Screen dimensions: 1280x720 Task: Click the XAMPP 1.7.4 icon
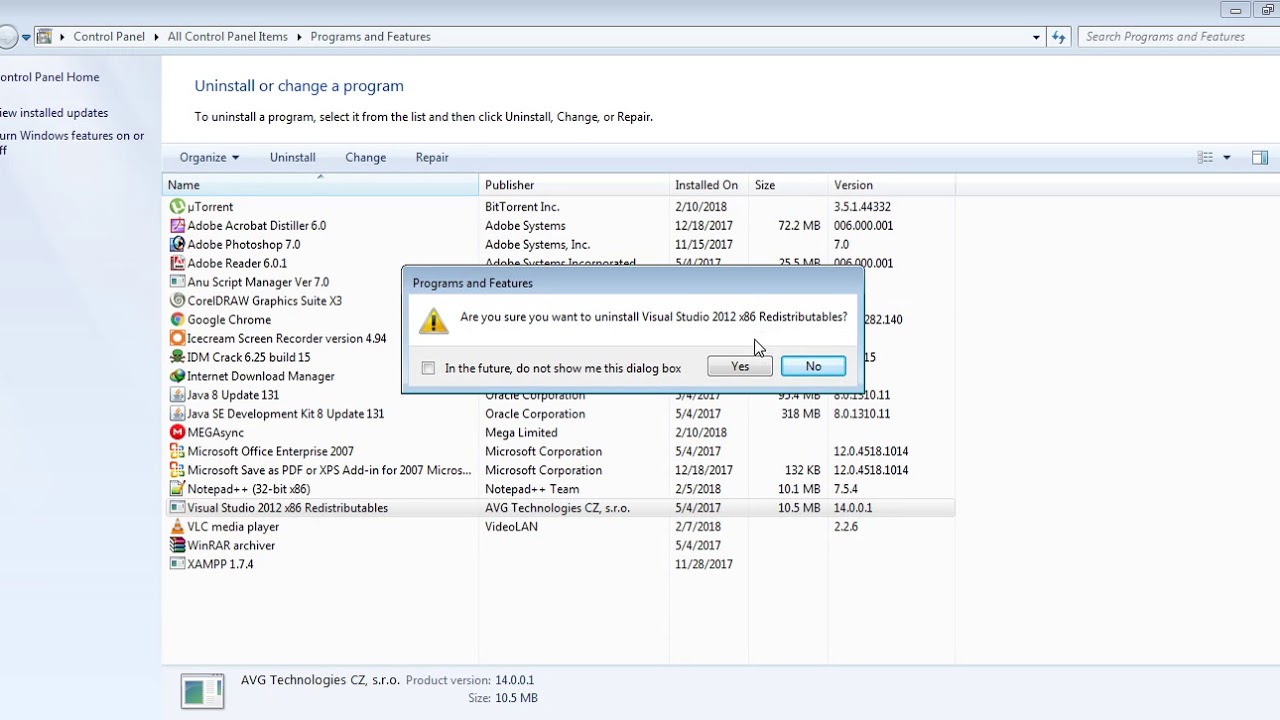177,564
